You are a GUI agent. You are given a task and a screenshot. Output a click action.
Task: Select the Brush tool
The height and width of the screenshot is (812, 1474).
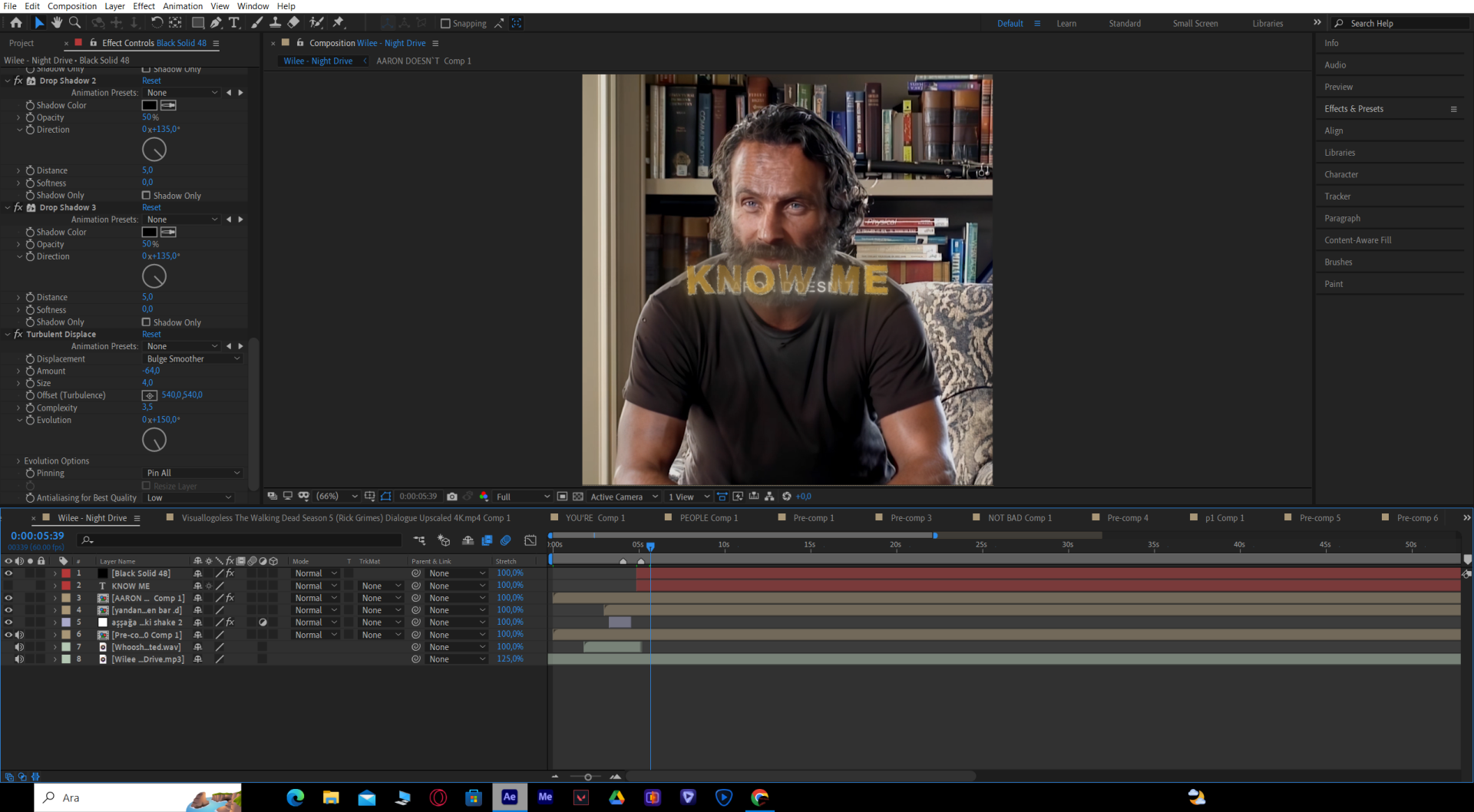pyautogui.click(x=257, y=23)
